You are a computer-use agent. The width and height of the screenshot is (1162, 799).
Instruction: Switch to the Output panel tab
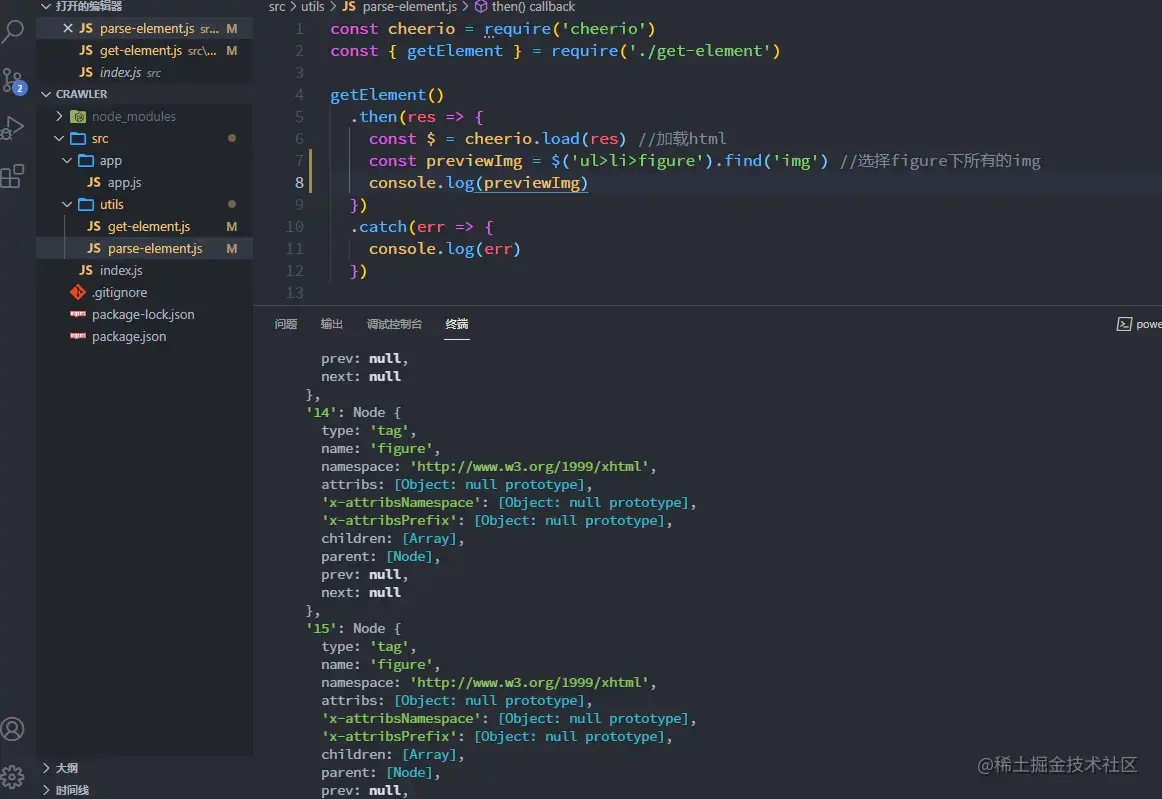(331, 324)
